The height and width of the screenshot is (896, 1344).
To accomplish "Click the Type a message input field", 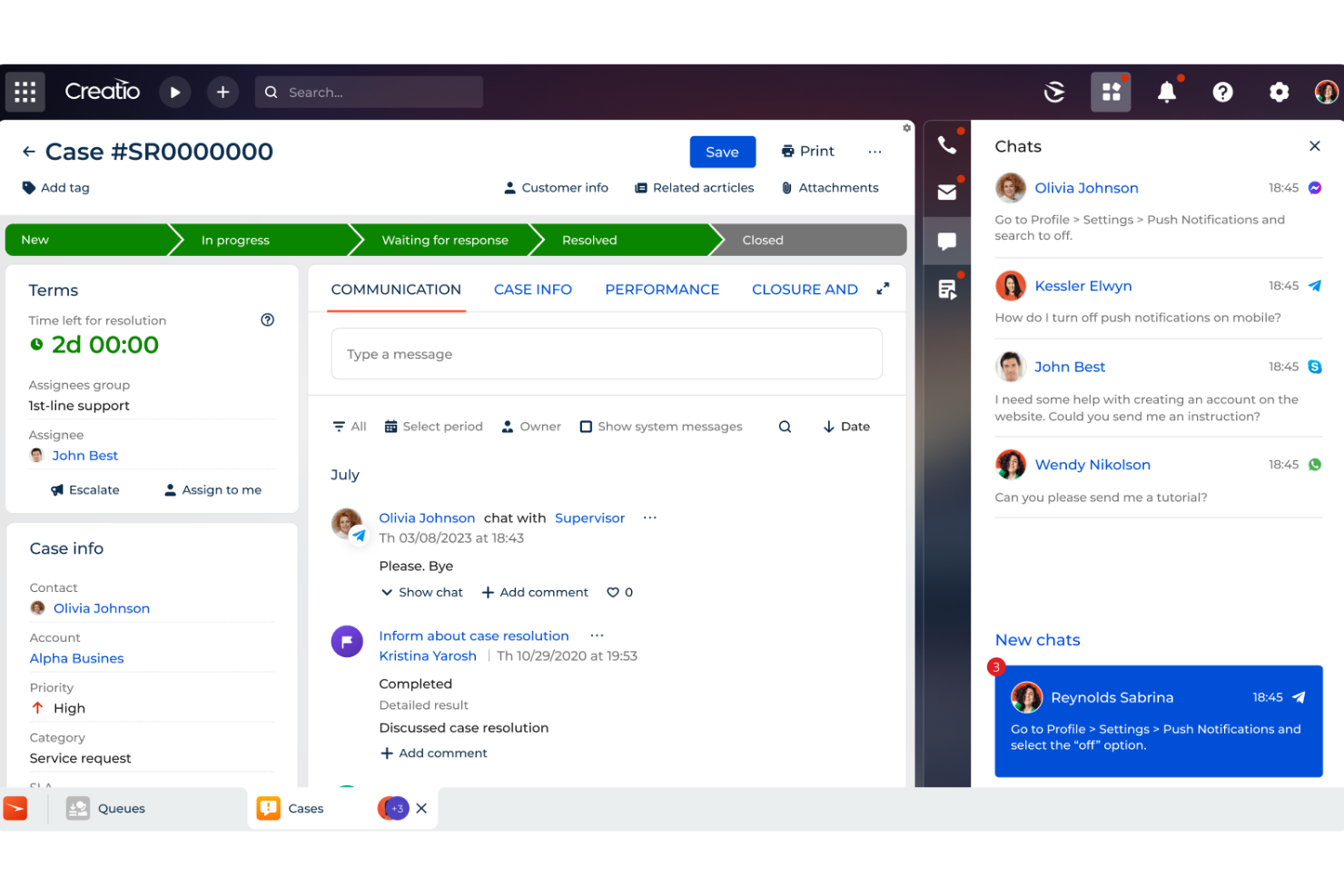I will (607, 353).
